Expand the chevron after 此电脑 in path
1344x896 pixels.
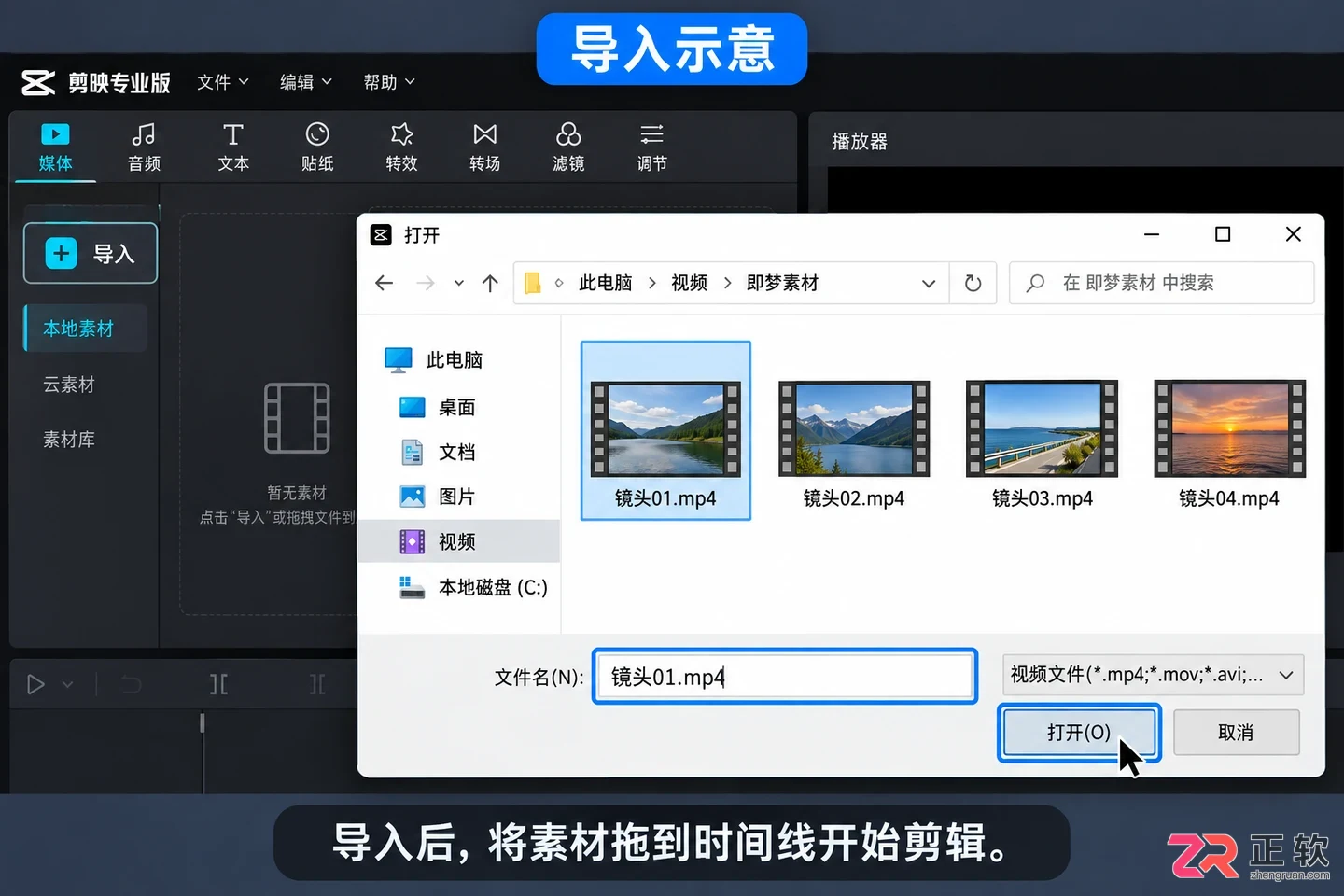(x=651, y=283)
